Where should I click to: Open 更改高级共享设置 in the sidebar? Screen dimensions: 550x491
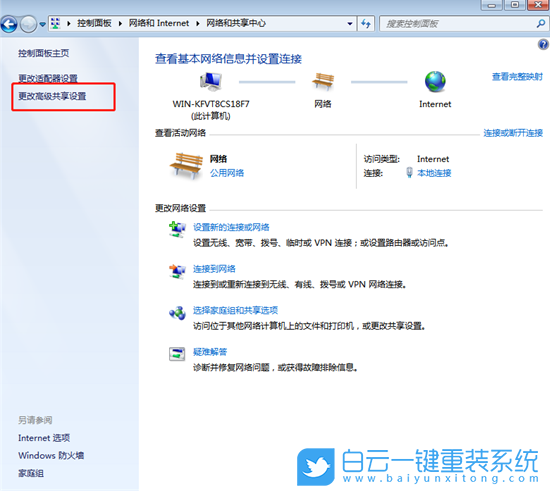tap(52, 96)
